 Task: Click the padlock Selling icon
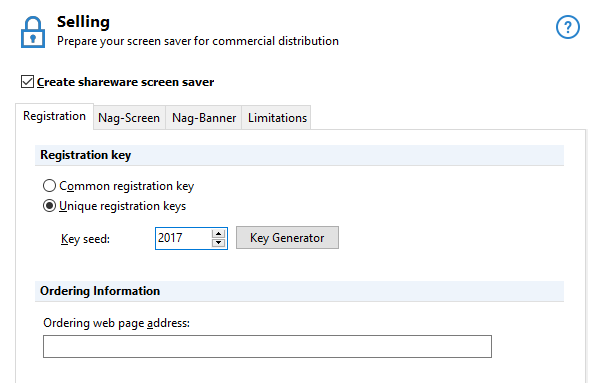[33, 32]
